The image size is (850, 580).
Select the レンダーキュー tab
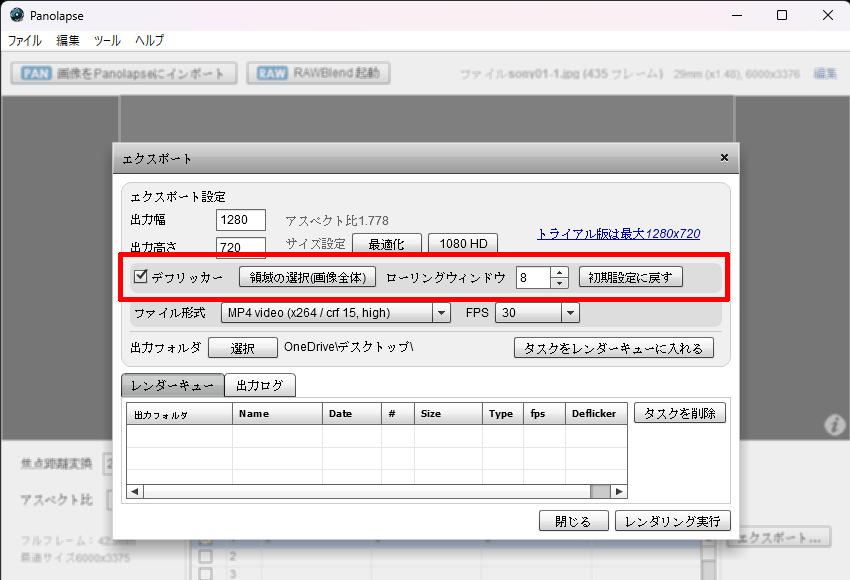(x=172, y=385)
